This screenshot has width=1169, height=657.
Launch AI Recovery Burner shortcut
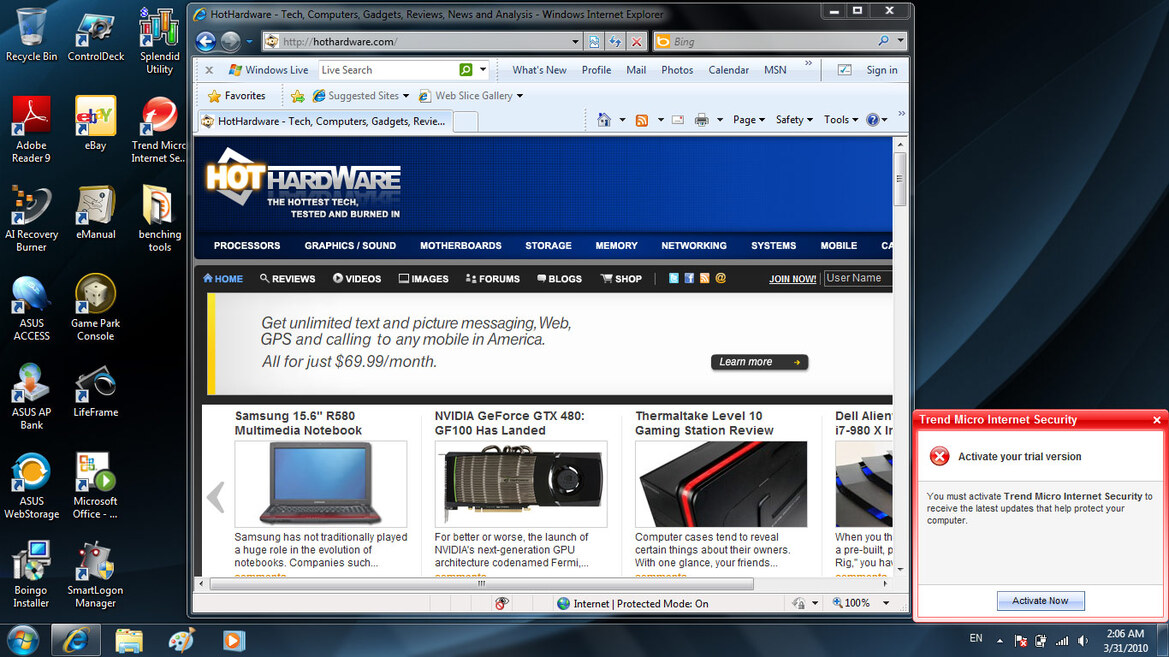coord(31,219)
